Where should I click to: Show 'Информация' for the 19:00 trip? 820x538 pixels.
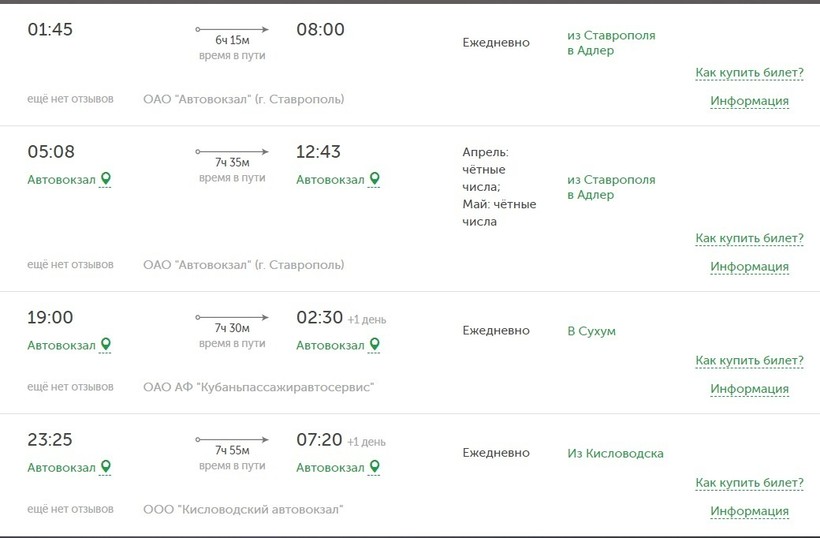(749, 389)
